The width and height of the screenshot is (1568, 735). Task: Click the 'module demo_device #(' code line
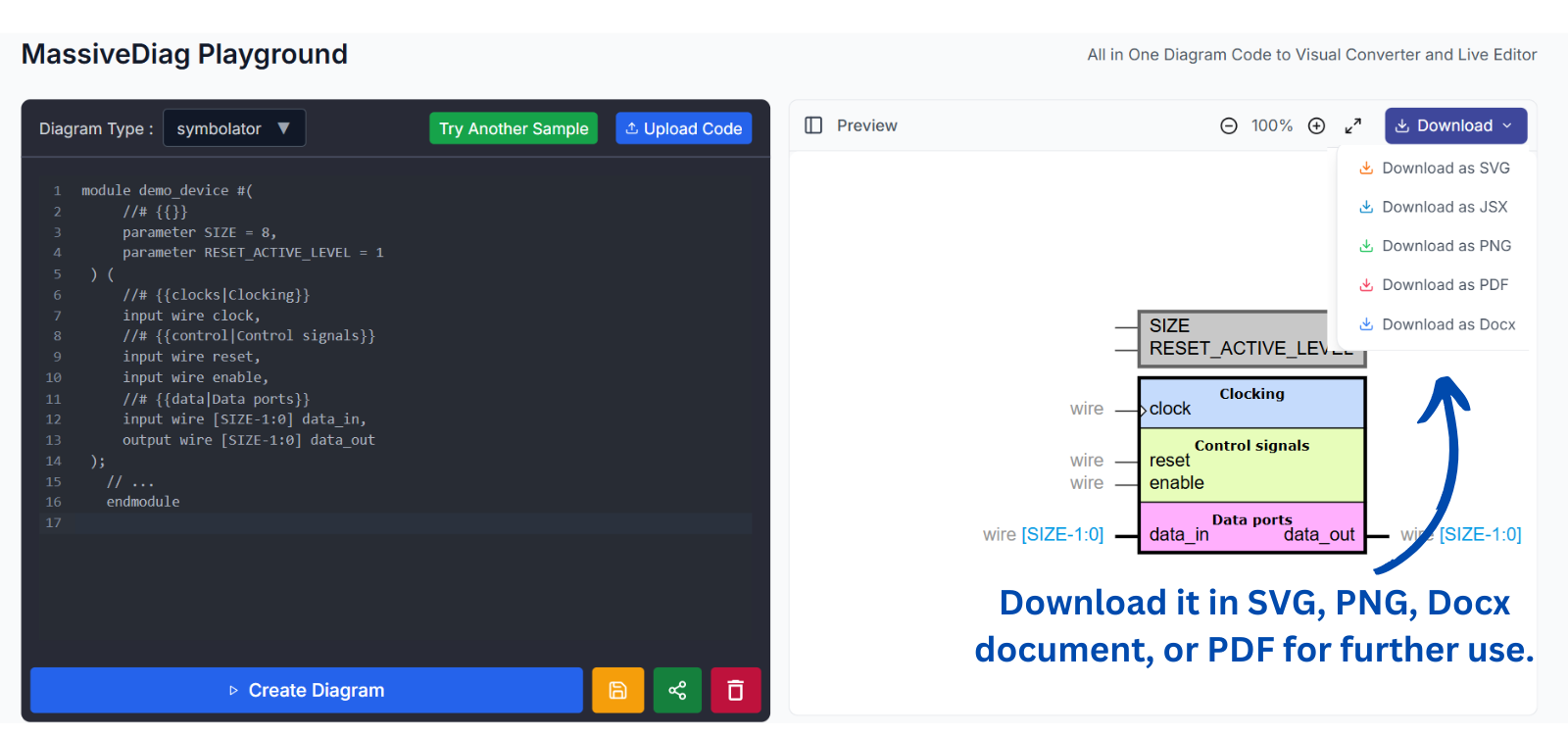[167, 190]
